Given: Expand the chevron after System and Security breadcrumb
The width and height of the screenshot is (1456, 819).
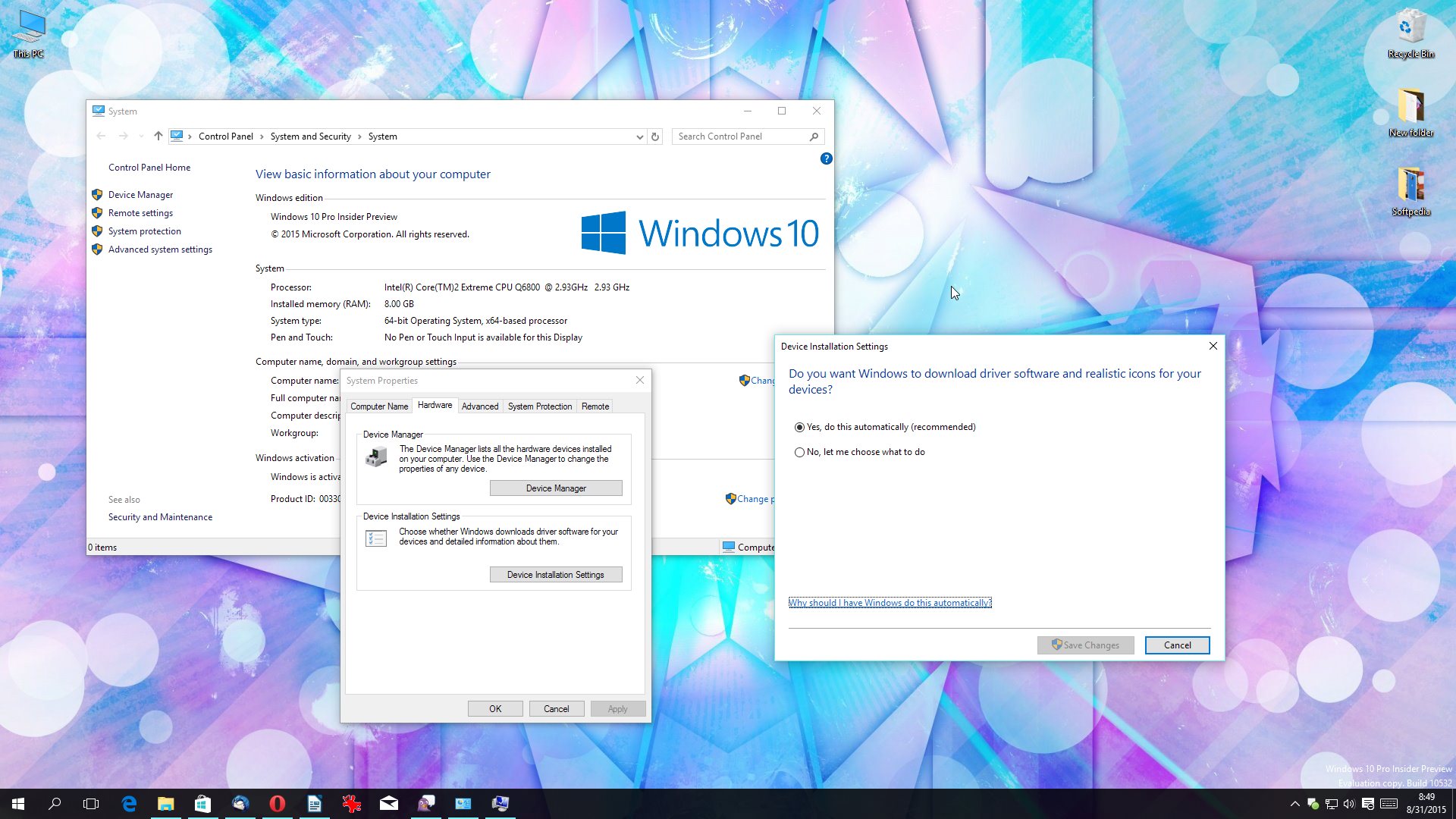Looking at the screenshot, I should click(359, 136).
